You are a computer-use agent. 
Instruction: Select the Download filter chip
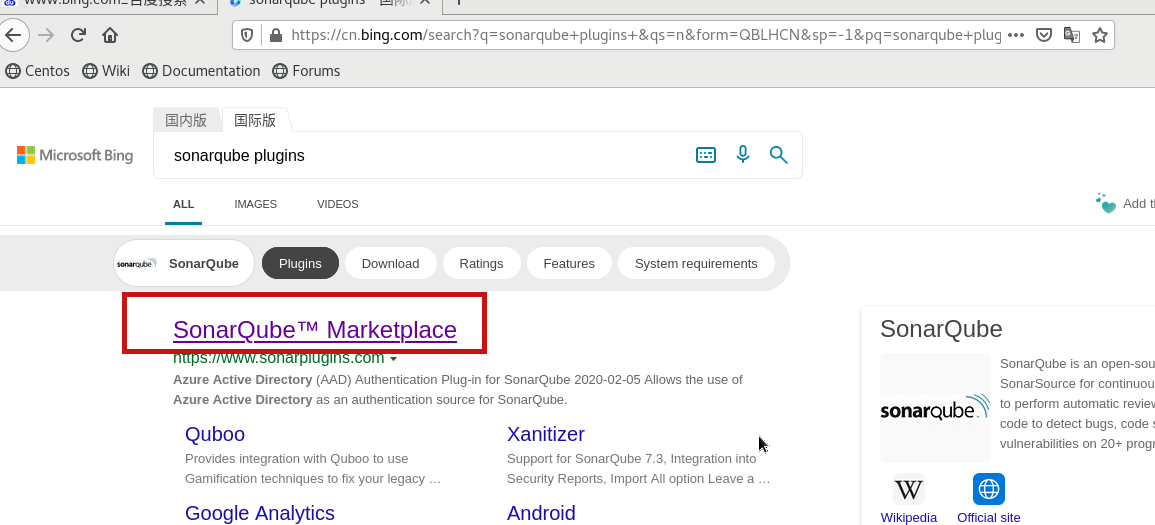pyautogui.click(x=390, y=263)
